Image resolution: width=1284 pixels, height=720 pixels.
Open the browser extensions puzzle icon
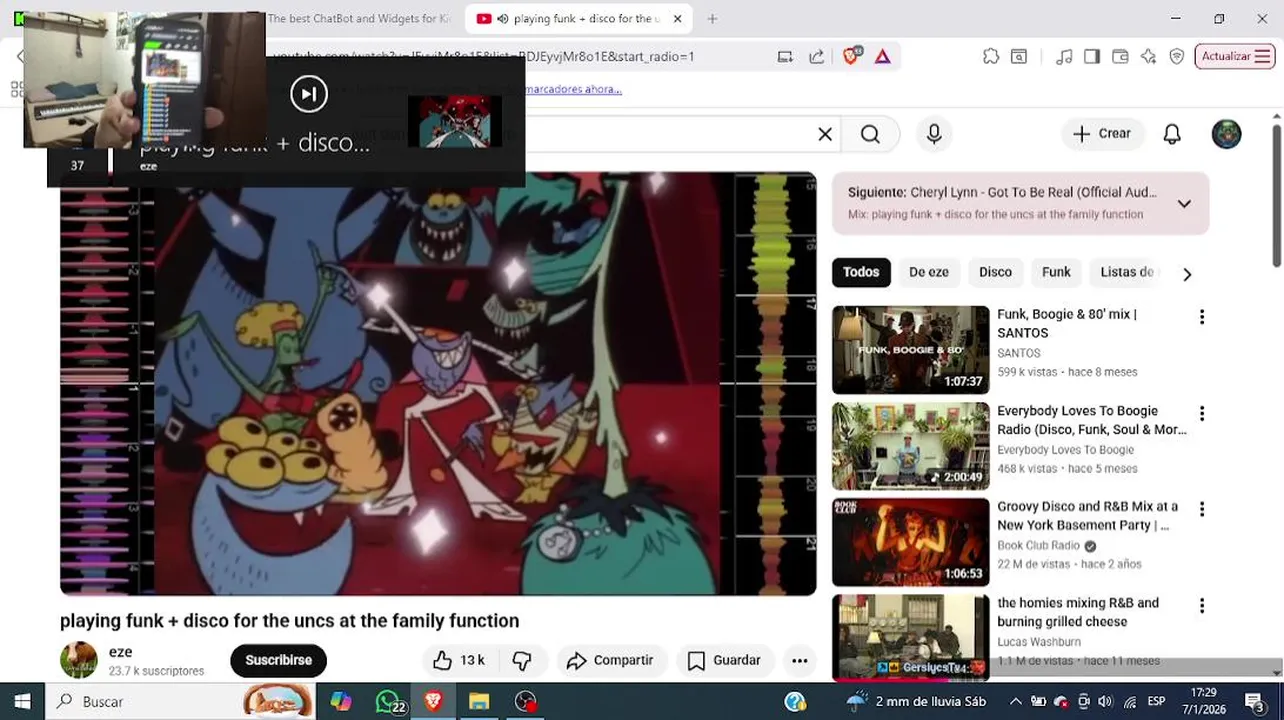click(x=991, y=56)
